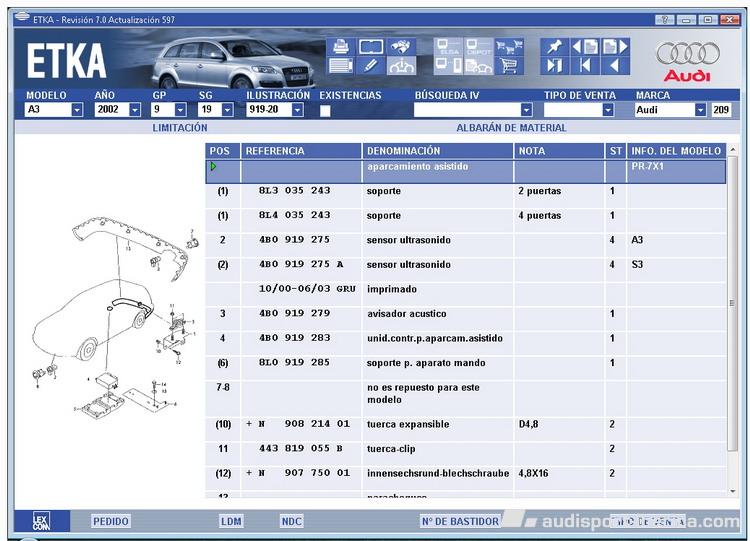This screenshot has width=750, height=541.
Task: Click the REFERENCIA column header
Action: (301, 151)
